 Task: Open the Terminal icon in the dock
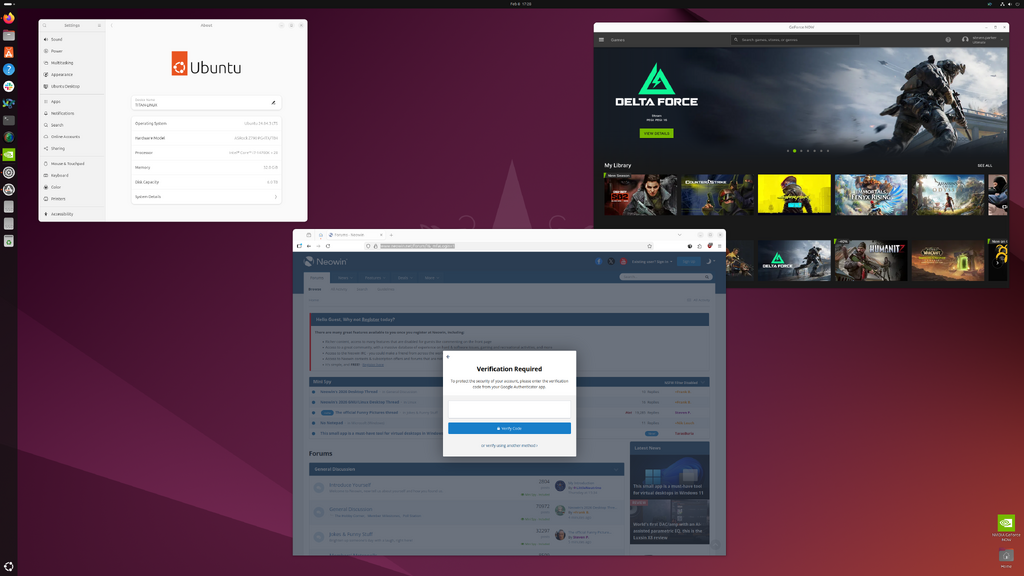pos(8,120)
